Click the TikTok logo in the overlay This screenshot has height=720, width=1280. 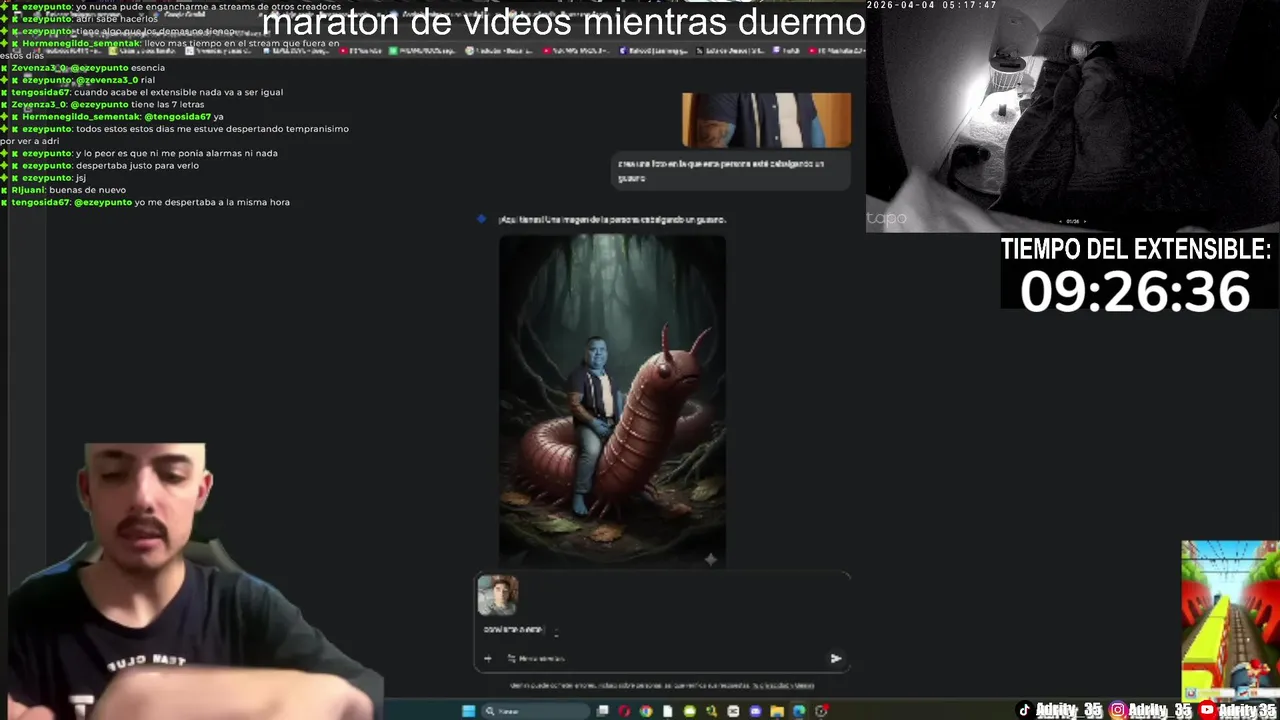coord(1024,710)
